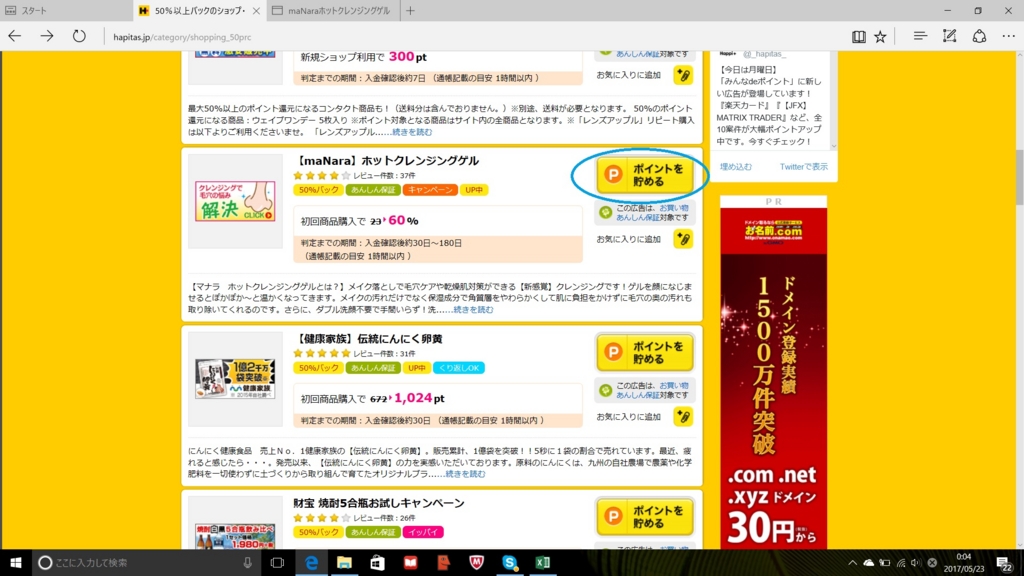Click the maNara UP中 tag

(x=474, y=190)
